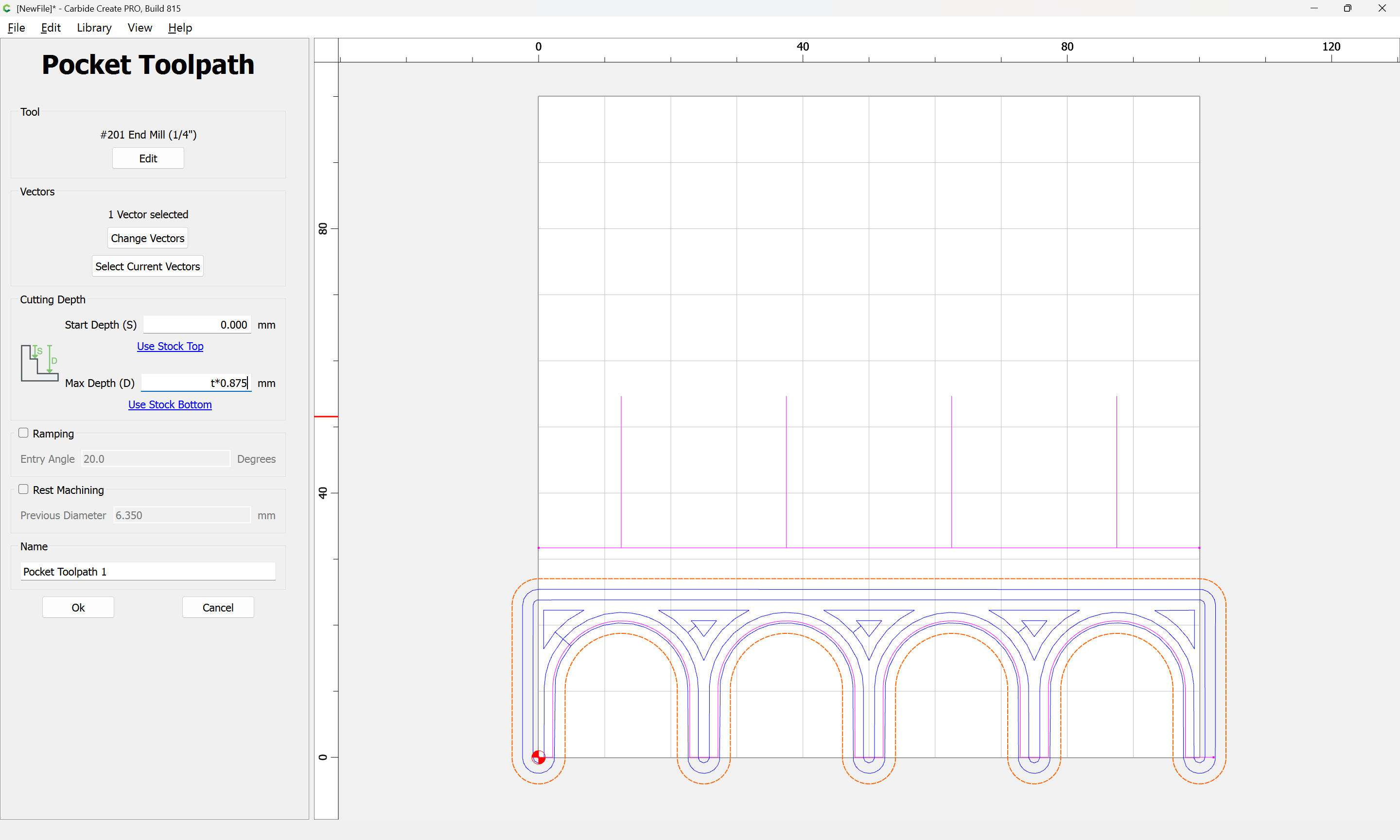Click the red marker on vertical ruler
Image resolution: width=1400 pixels, height=840 pixels.
pos(326,417)
